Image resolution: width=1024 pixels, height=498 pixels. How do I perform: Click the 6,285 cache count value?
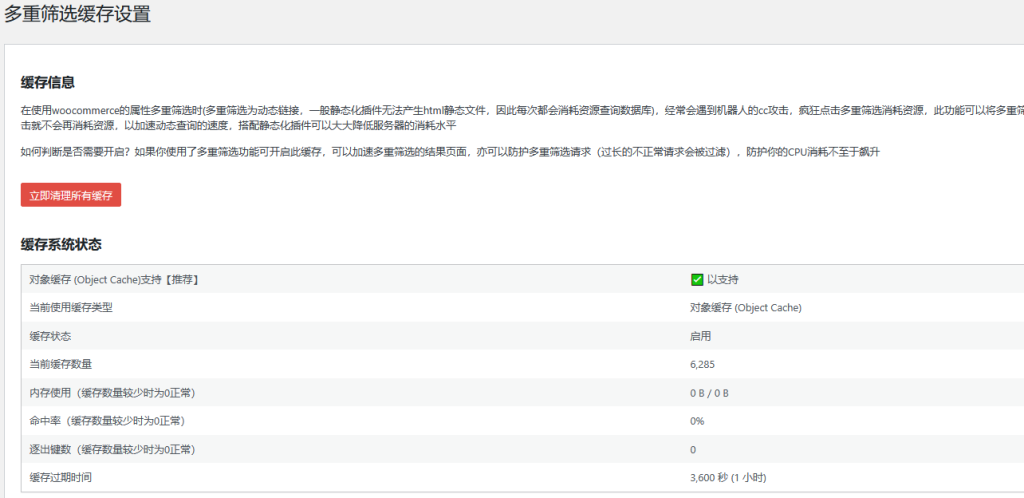(x=703, y=364)
